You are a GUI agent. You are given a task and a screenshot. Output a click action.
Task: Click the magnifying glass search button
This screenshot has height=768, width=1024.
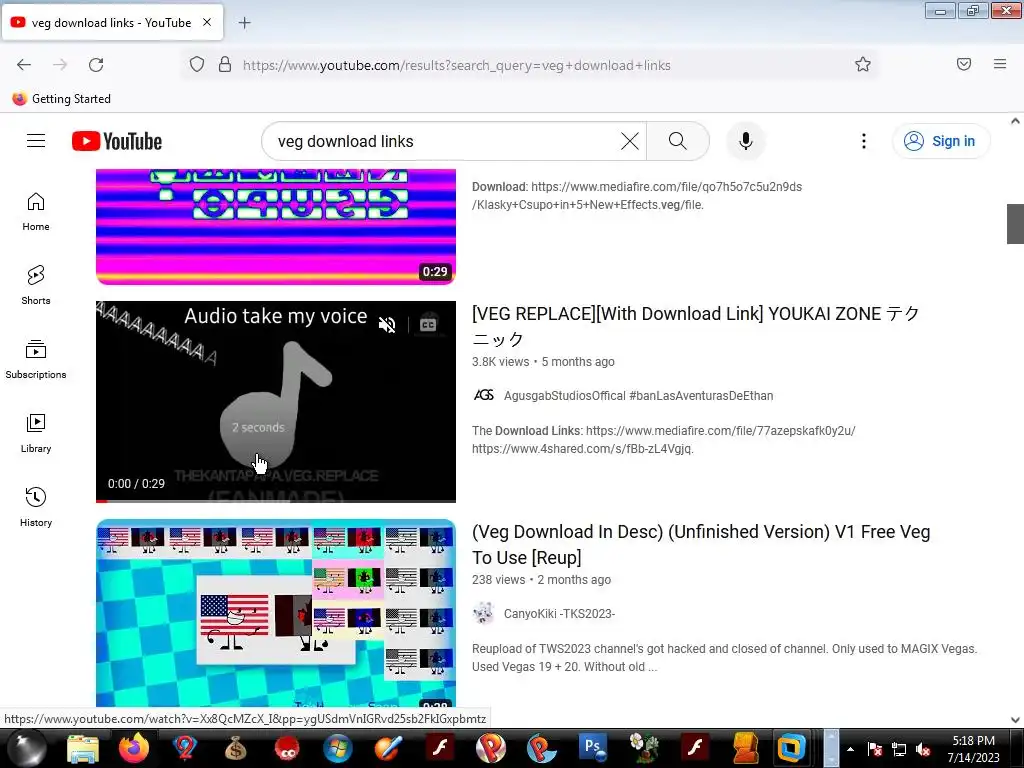[678, 141]
